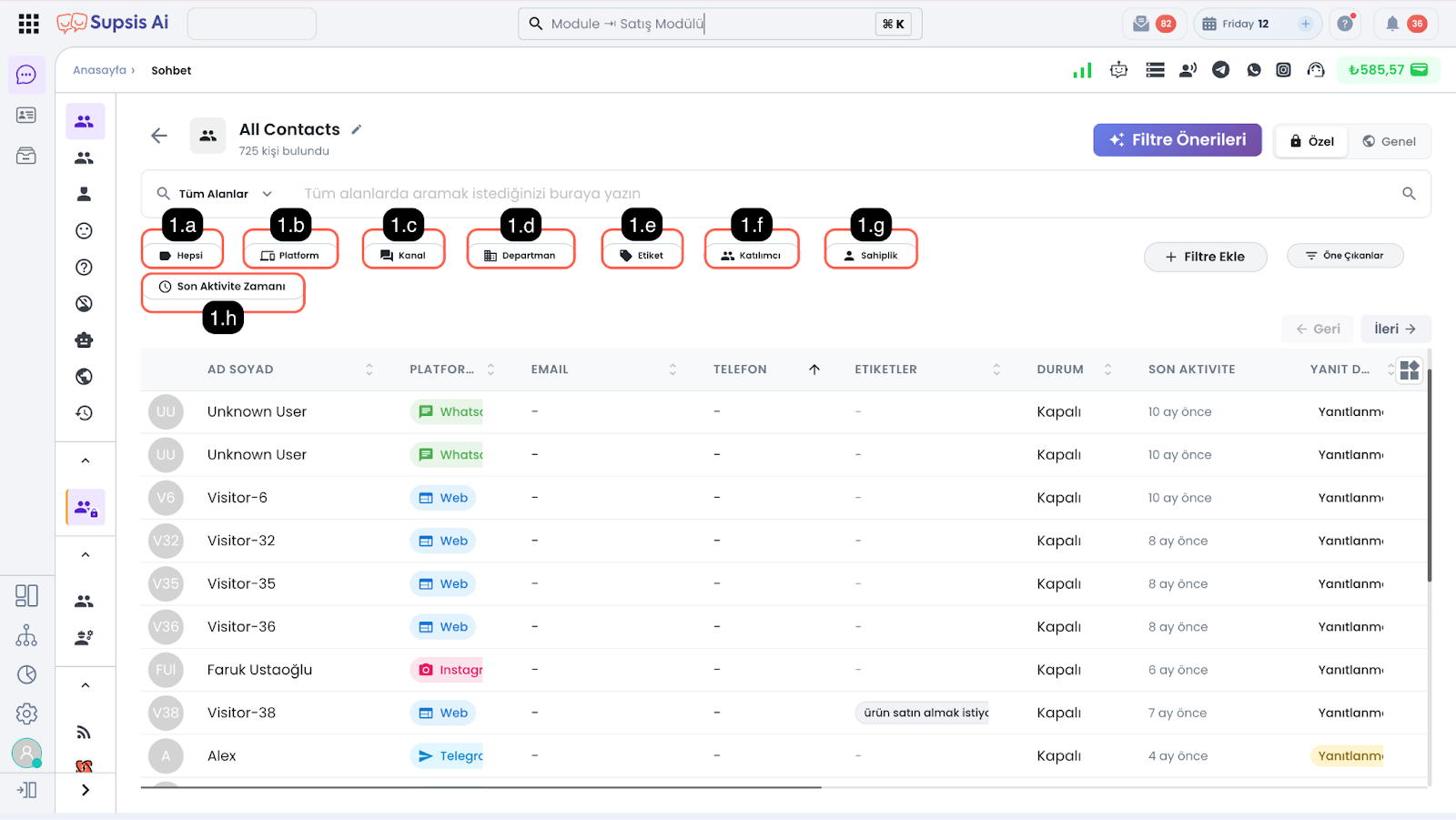The height and width of the screenshot is (820, 1456).
Task: Switch visibility to Genel
Action: coord(1389,141)
